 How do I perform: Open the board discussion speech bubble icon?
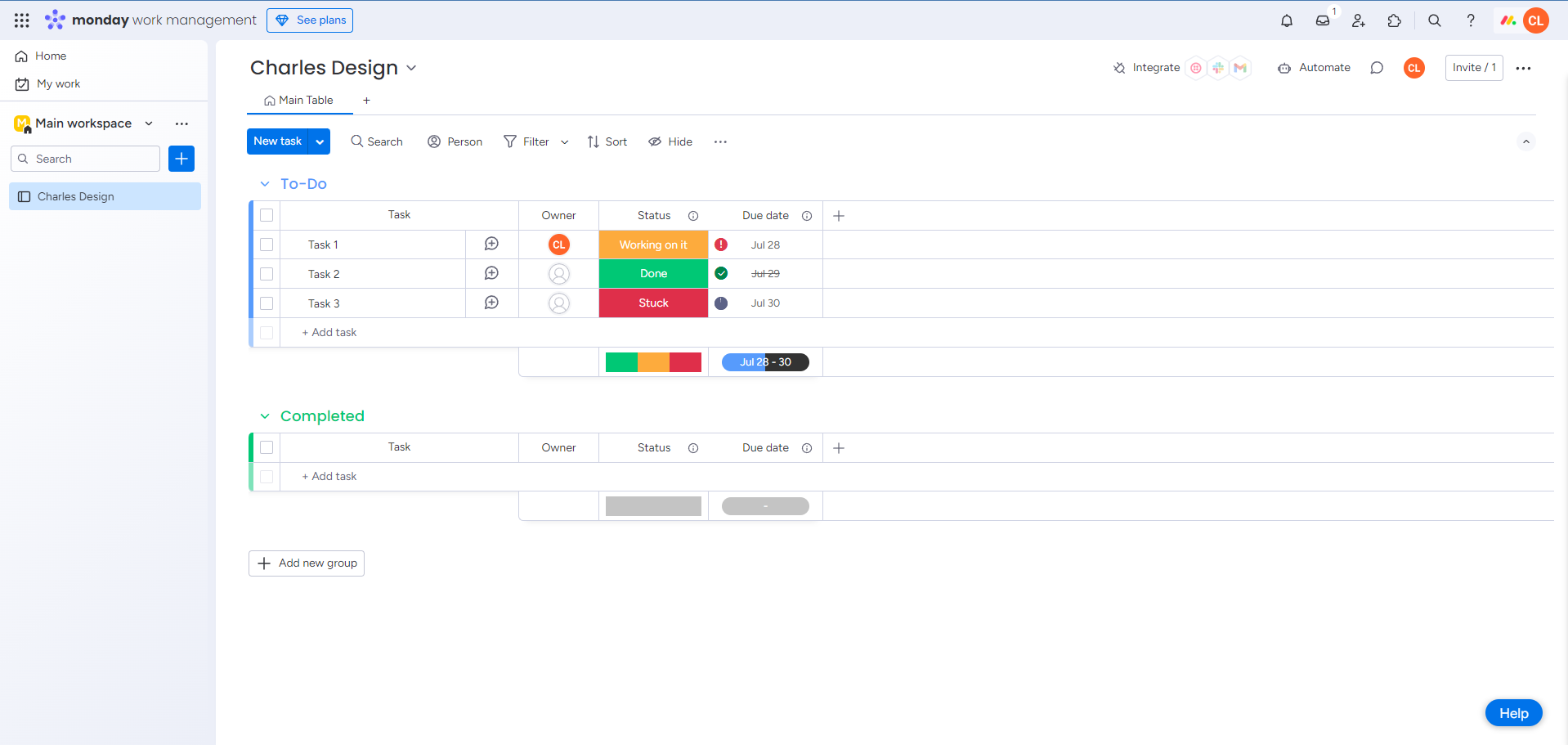(x=1377, y=68)
